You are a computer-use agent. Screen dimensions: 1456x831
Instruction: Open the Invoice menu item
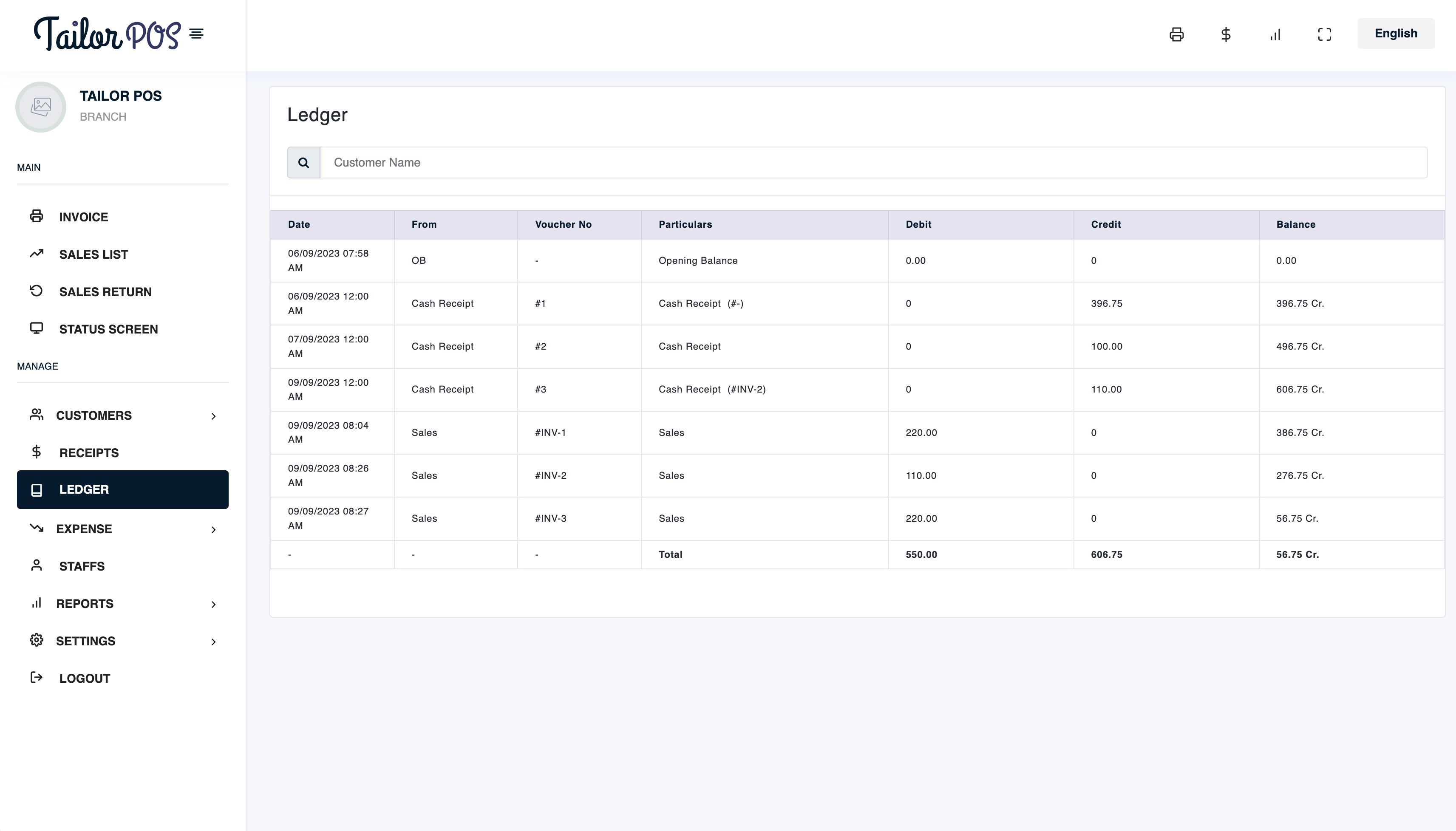coord(83,217)
